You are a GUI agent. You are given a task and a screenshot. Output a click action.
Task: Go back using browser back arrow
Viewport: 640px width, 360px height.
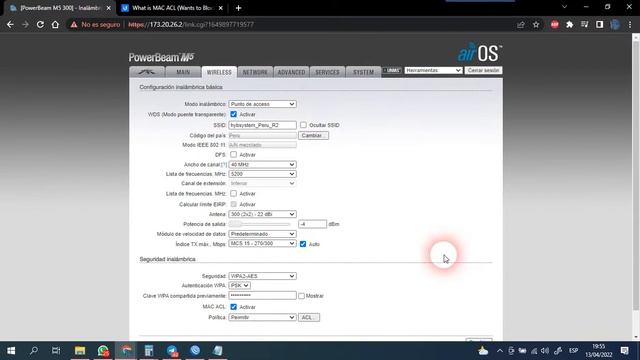tap(10, 24)
